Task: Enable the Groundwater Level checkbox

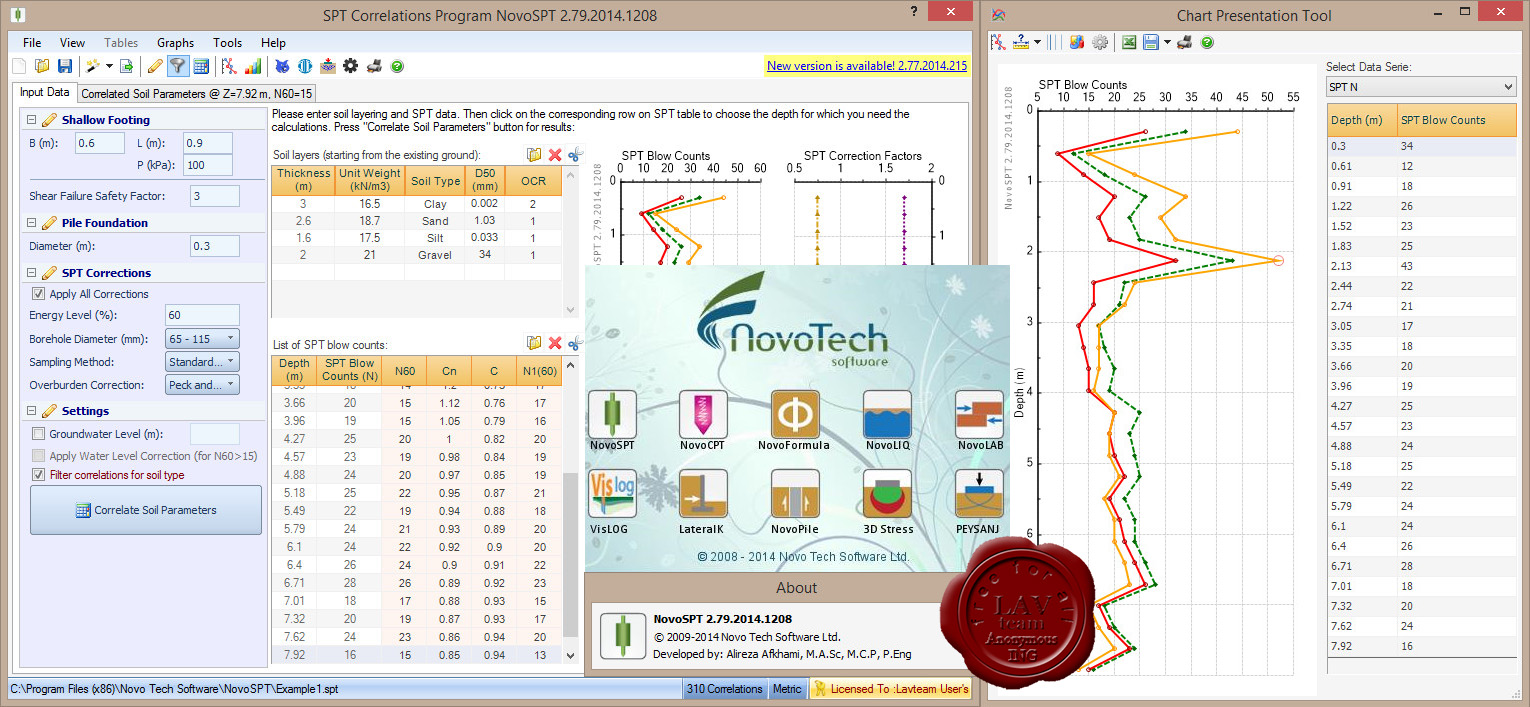Action: point(39,434)
